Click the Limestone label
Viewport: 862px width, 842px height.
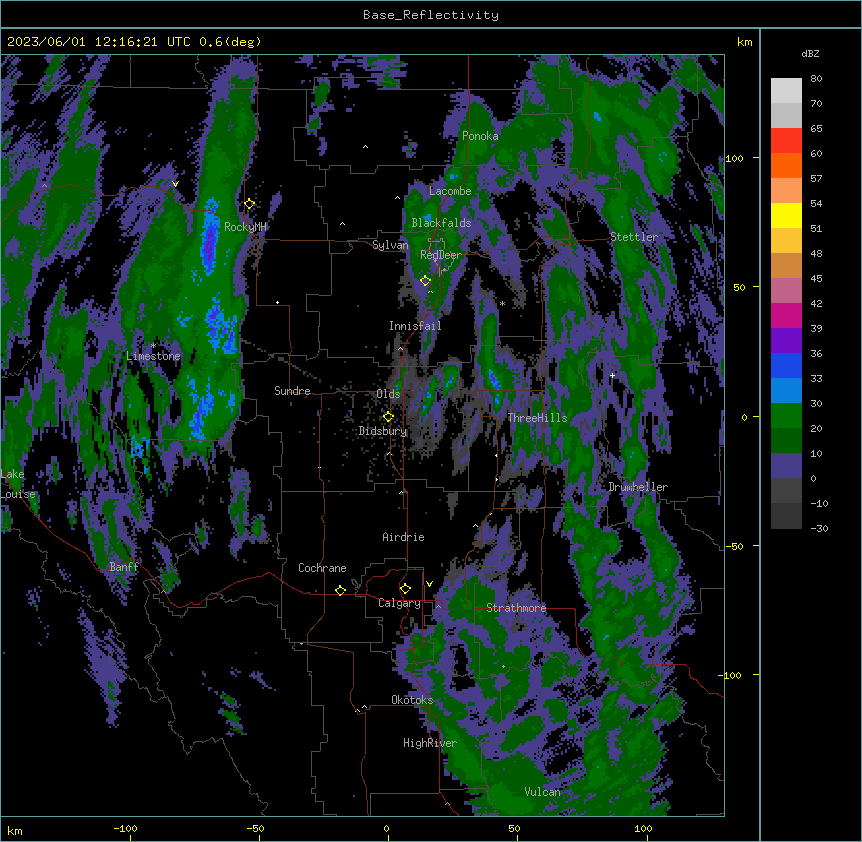coord(153,356)
